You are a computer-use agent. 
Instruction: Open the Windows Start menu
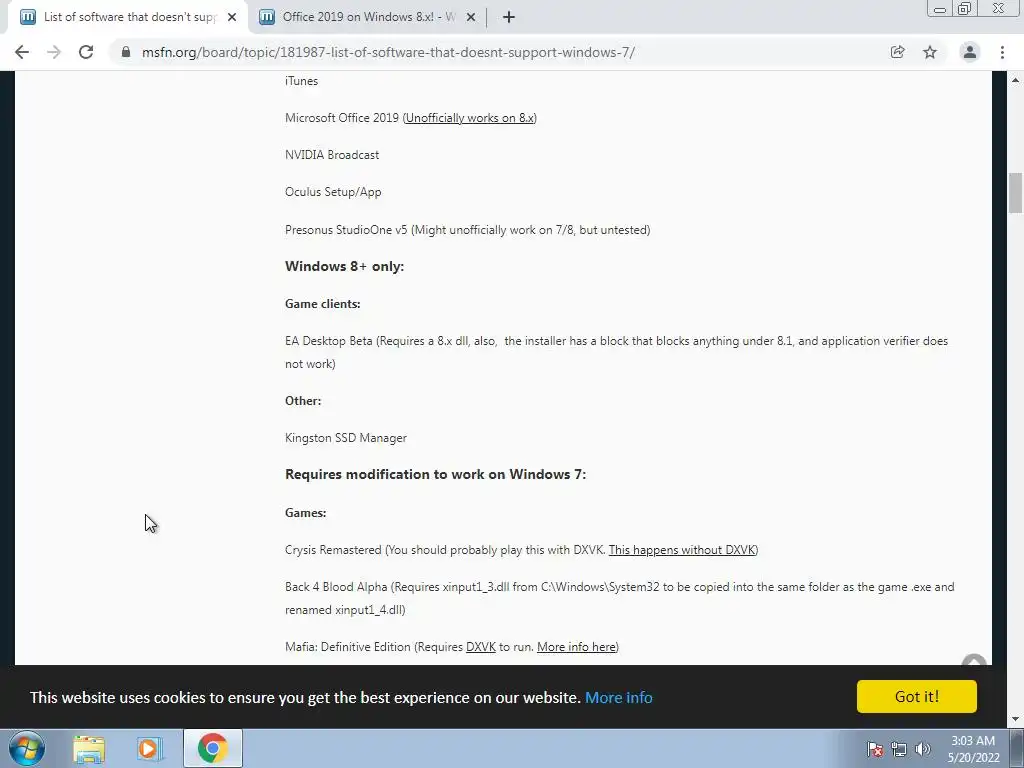[x=27, y=748]
